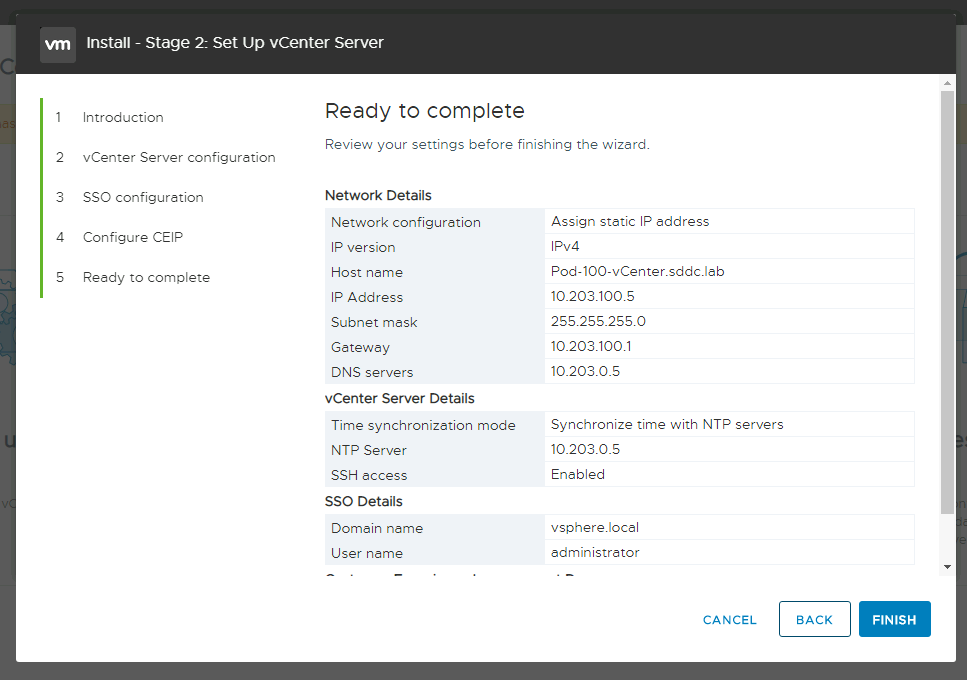Click the BACK button
This screenshot has height=680, width=967.
(x=814, y=620)
